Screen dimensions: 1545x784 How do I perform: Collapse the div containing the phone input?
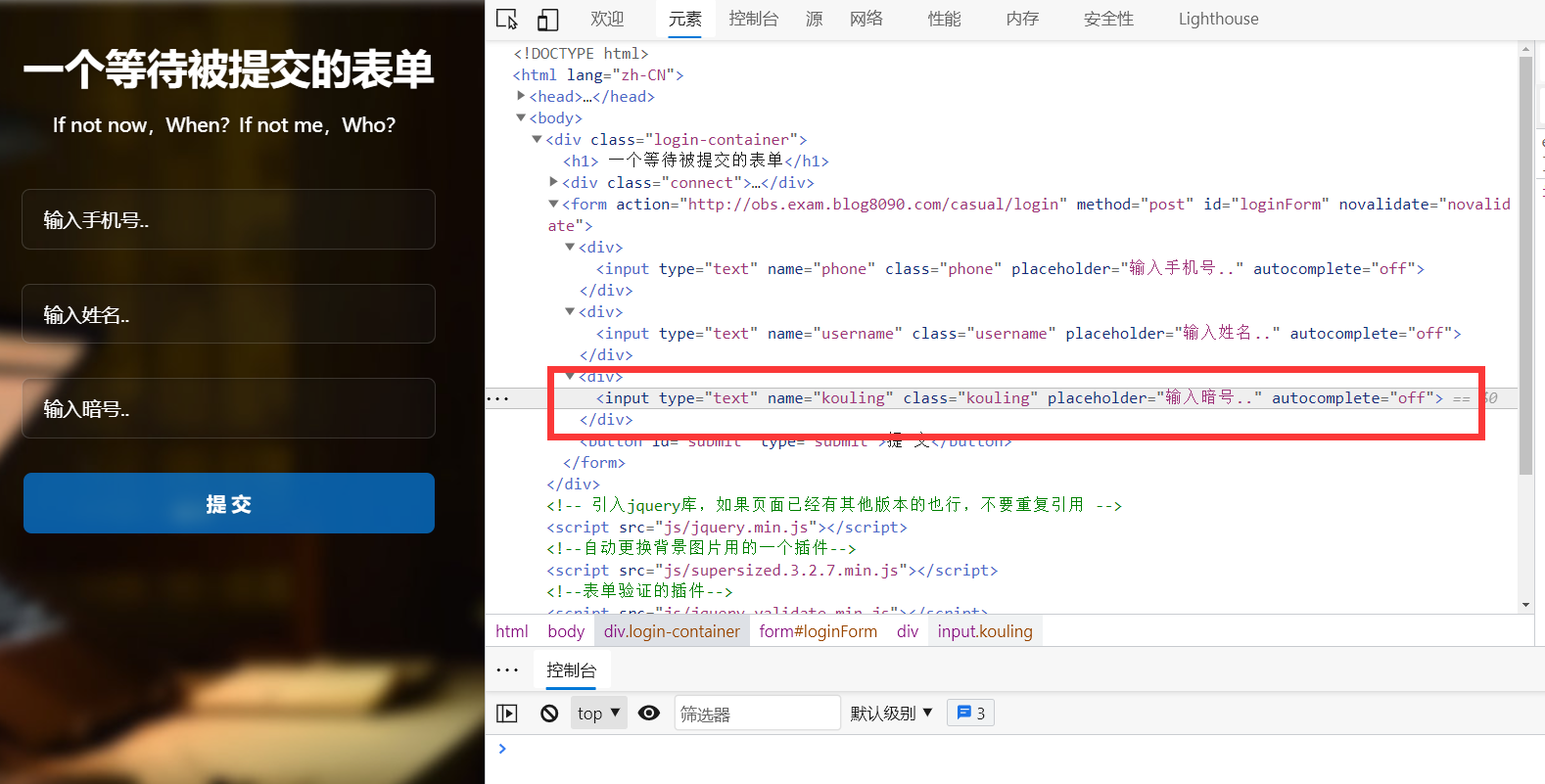[570, 247]
